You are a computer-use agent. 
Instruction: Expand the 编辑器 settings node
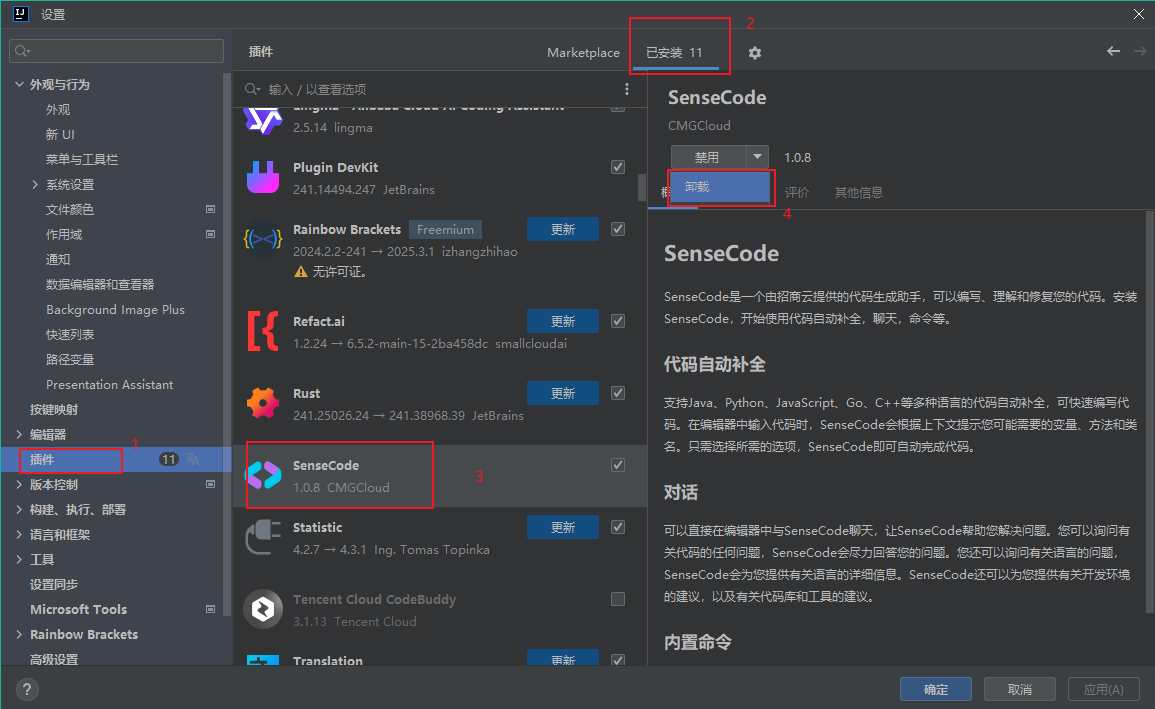19,434
